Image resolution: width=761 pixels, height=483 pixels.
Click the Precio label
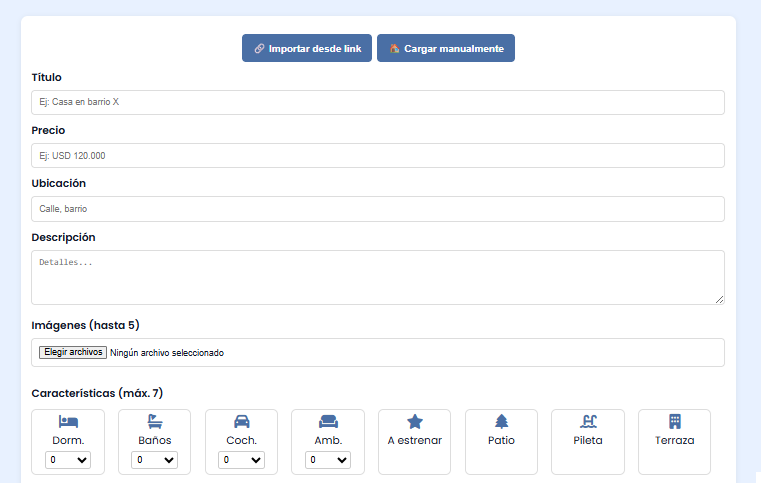coord(48,130)
